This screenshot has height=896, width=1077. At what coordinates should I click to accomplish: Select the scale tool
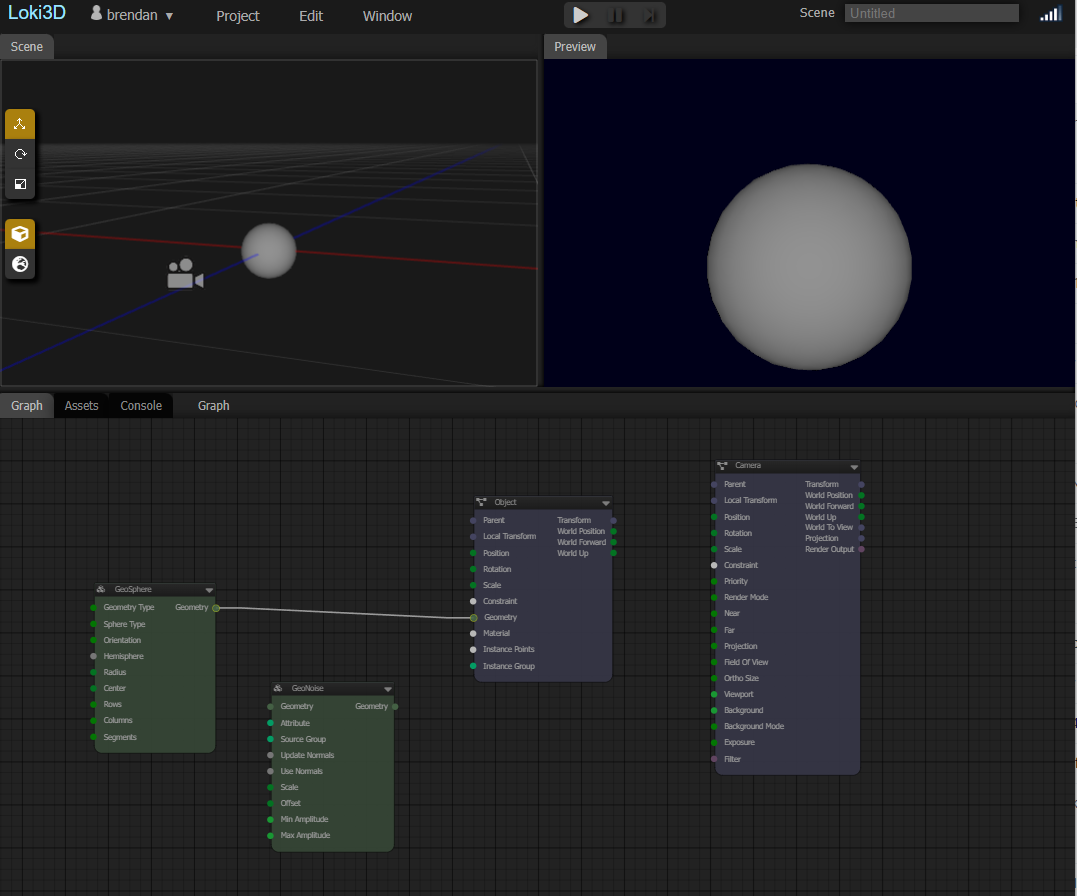click(20, 184)
